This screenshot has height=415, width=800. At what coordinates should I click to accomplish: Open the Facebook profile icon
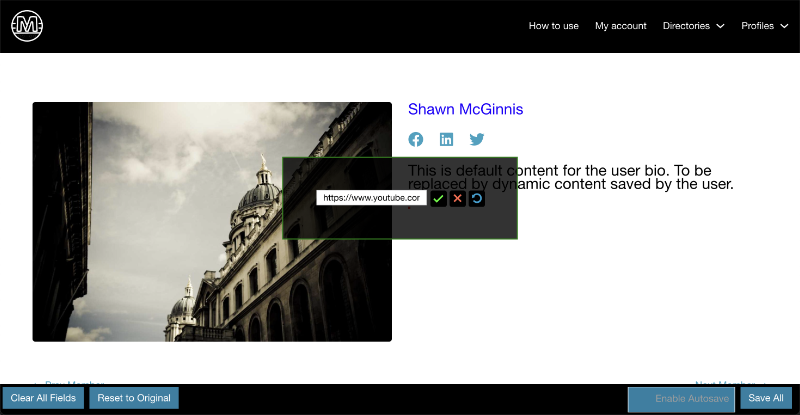[x=416, y=140]
